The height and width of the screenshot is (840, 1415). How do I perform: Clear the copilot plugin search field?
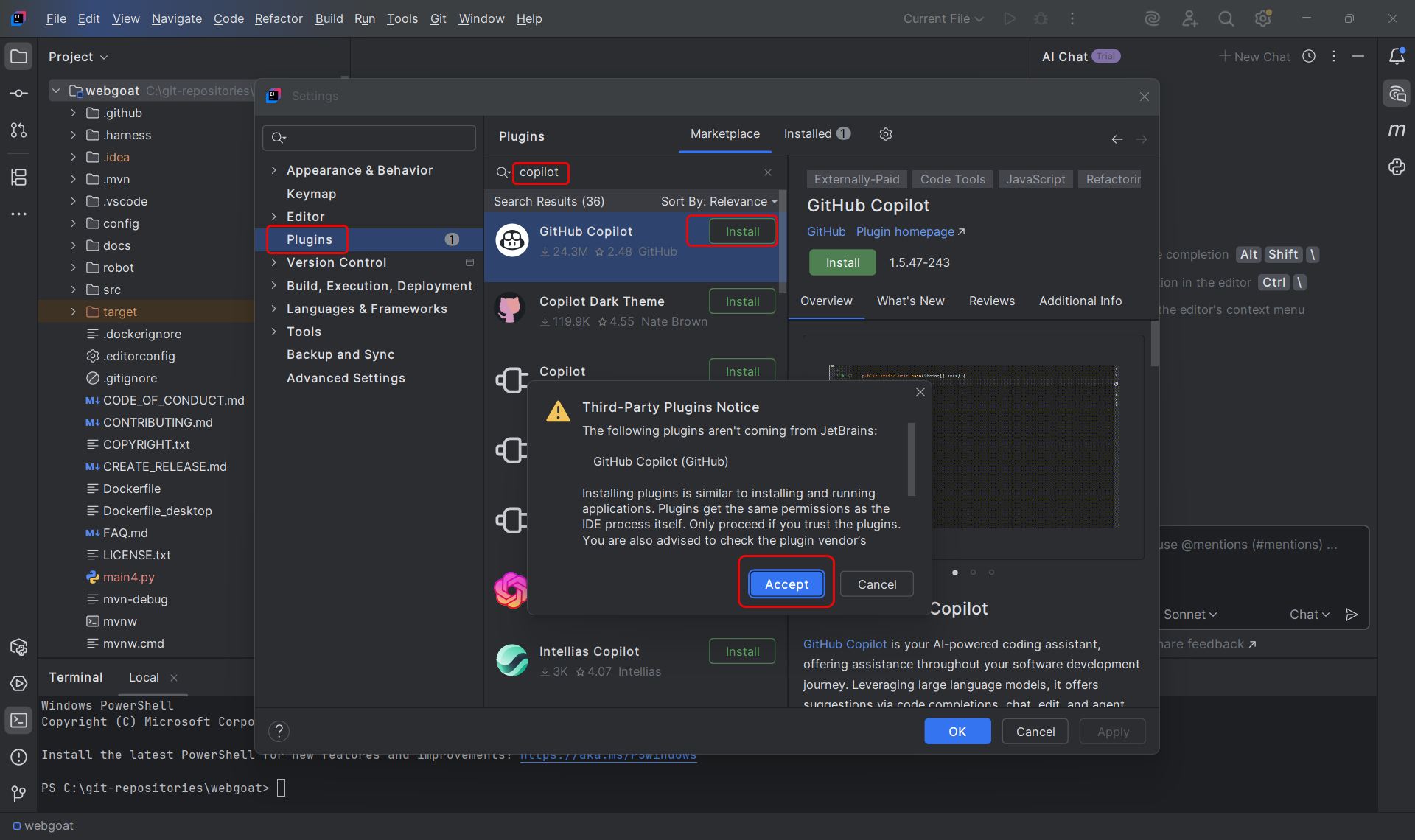[x=768, y=172]
